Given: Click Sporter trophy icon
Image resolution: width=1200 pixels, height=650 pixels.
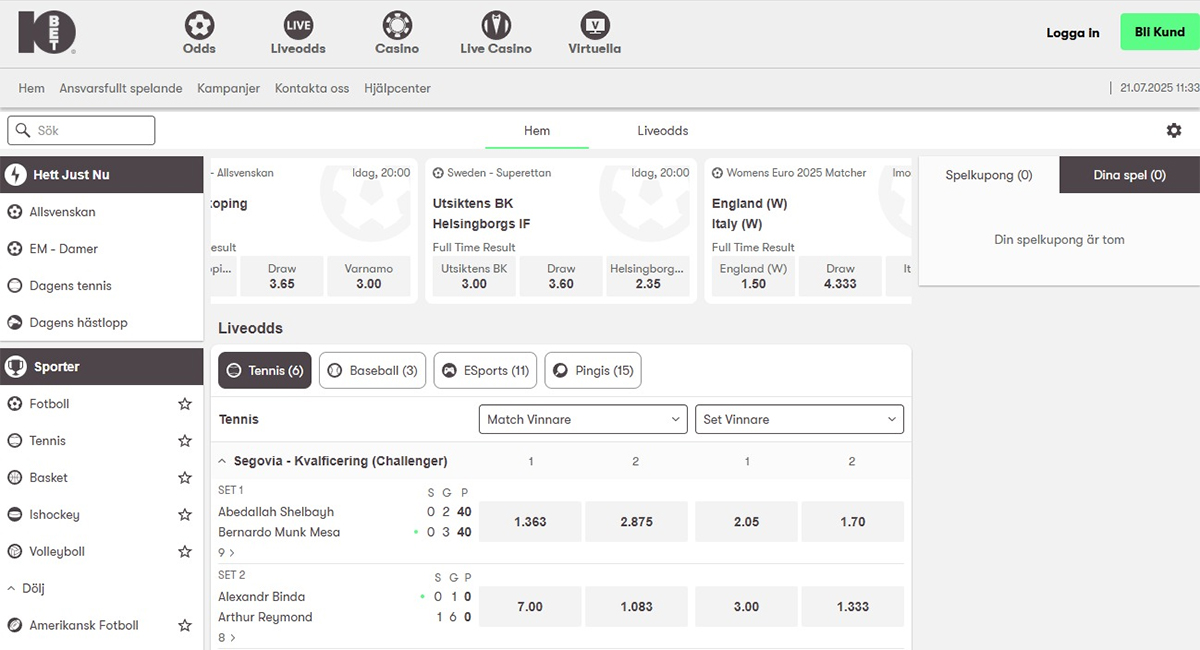Looking at the screenshot, I should [x=16, y=367].
